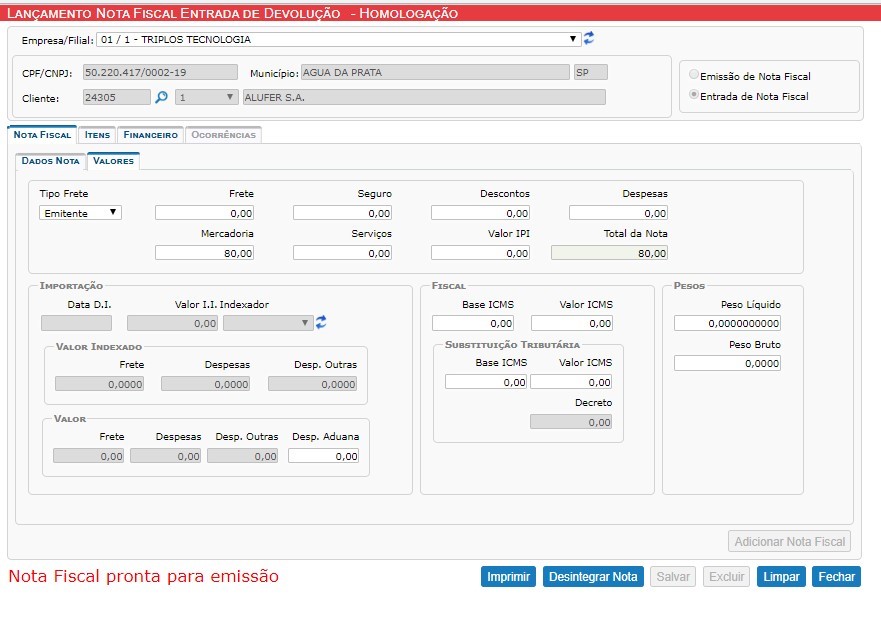The height and width of the screenshot is (633, 881).
Task: Open the Ocorrências tab
Action: coord(223,135)
